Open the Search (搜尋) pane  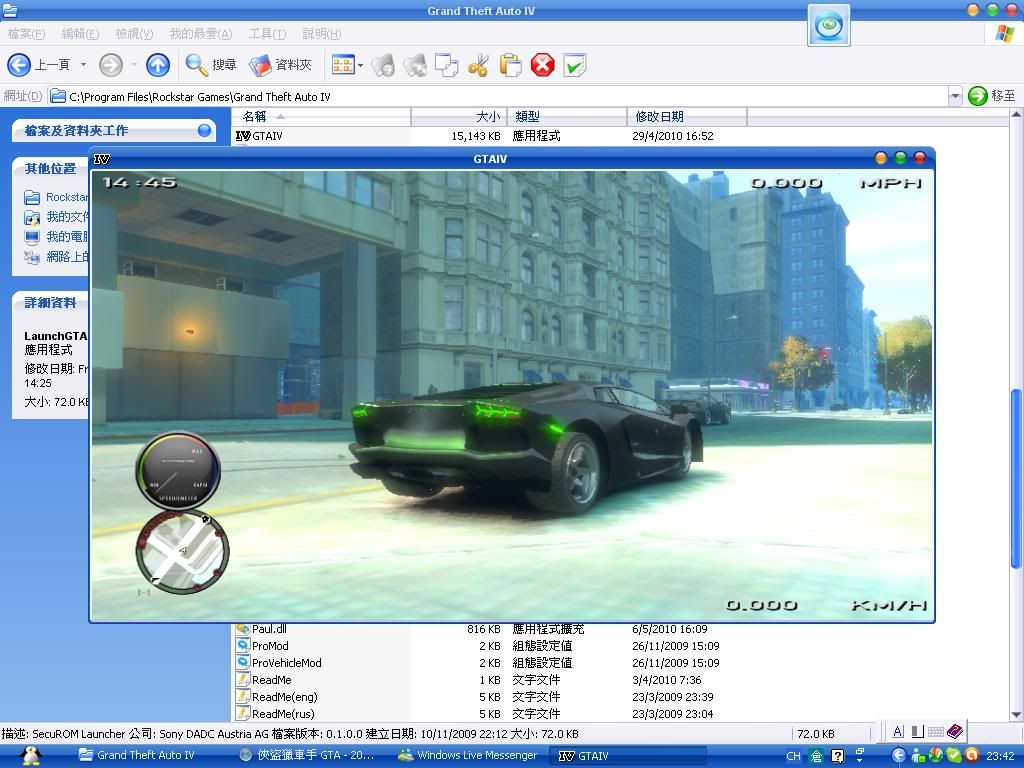click(211, 65)
